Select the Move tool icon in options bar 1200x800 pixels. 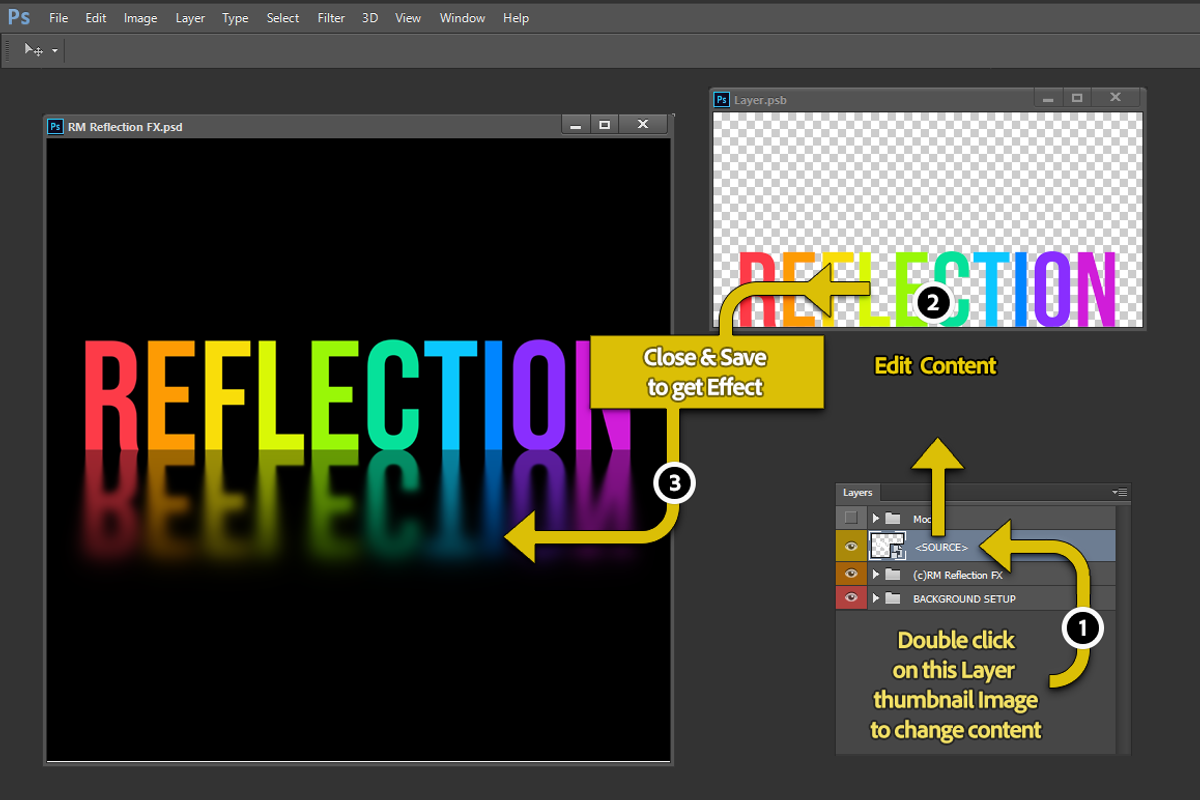33,49
